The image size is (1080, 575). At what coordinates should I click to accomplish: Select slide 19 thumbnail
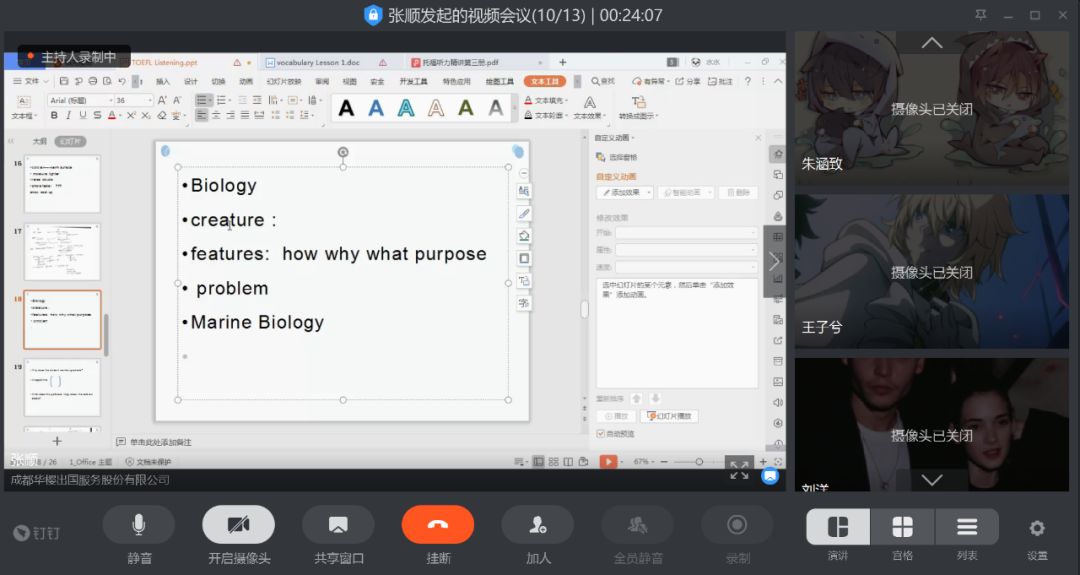[62, 388]
